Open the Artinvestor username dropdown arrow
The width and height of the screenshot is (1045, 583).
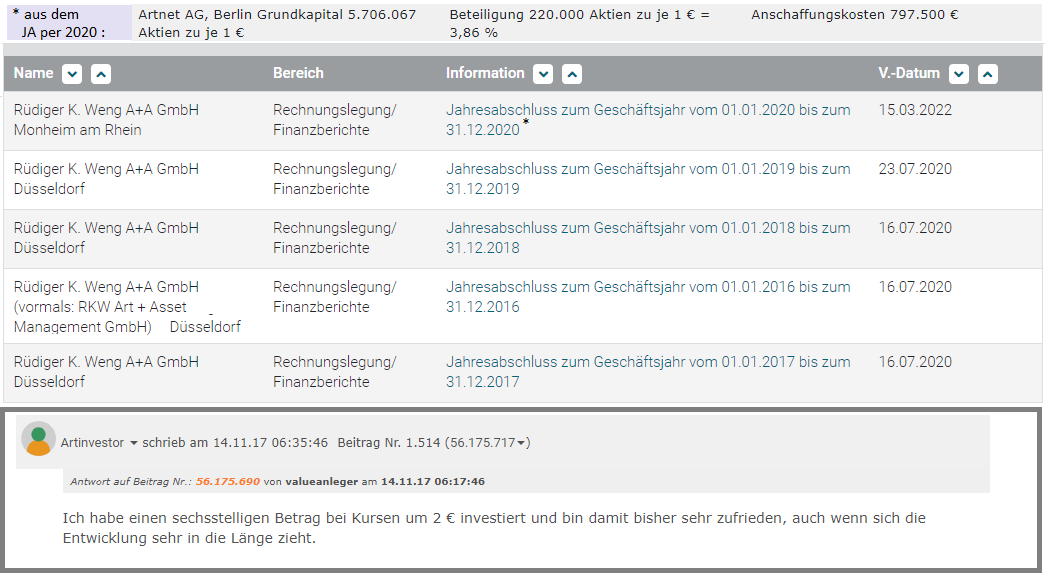coord(134,442)
